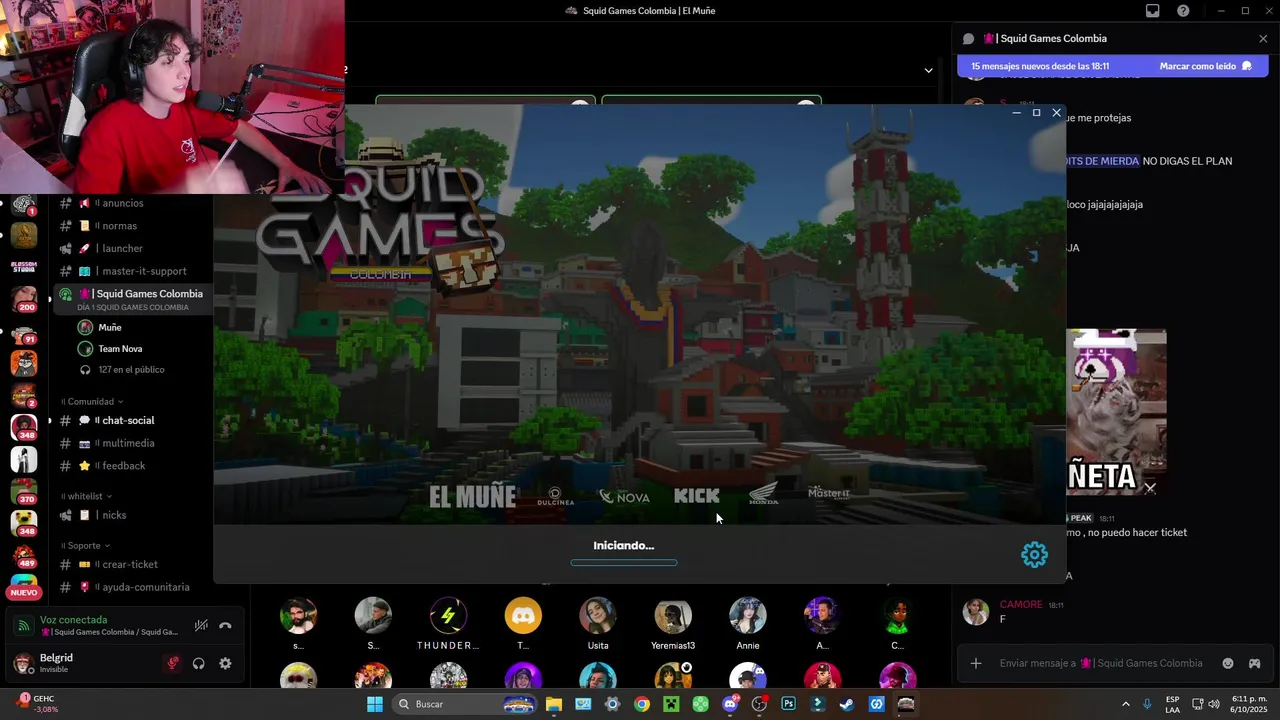Click CAMORE's username in chat
1280x720 pixels.
[1021, 604]
